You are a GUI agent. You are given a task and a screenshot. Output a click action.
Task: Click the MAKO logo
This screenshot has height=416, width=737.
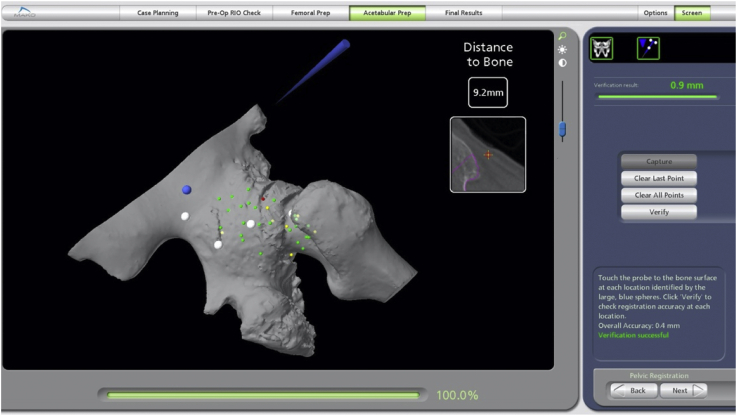19,13
